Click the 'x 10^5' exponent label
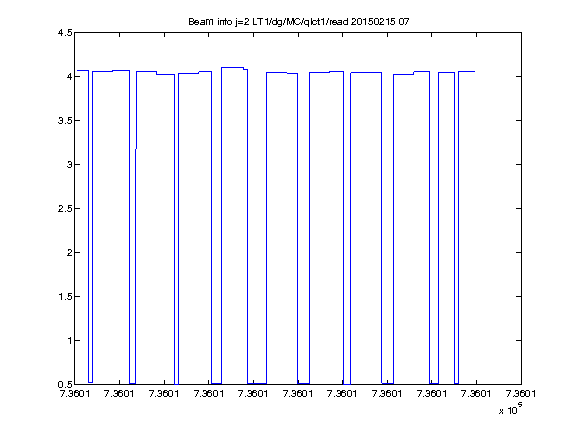Viewport: 576px width, 432px height. (510, 409)
